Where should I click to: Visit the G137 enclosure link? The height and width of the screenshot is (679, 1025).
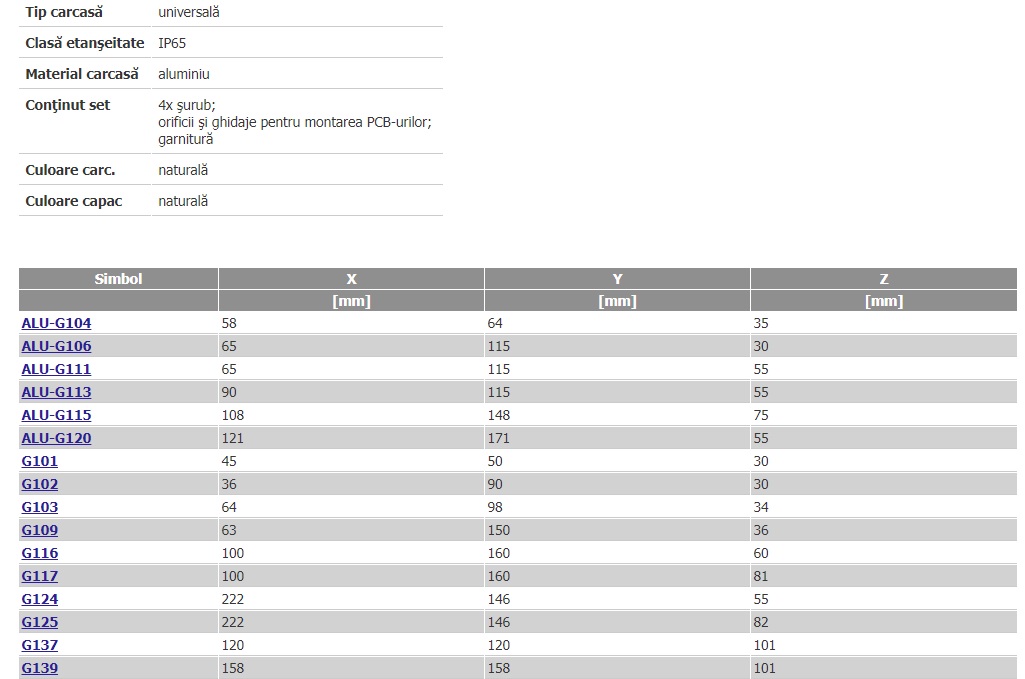40,645
